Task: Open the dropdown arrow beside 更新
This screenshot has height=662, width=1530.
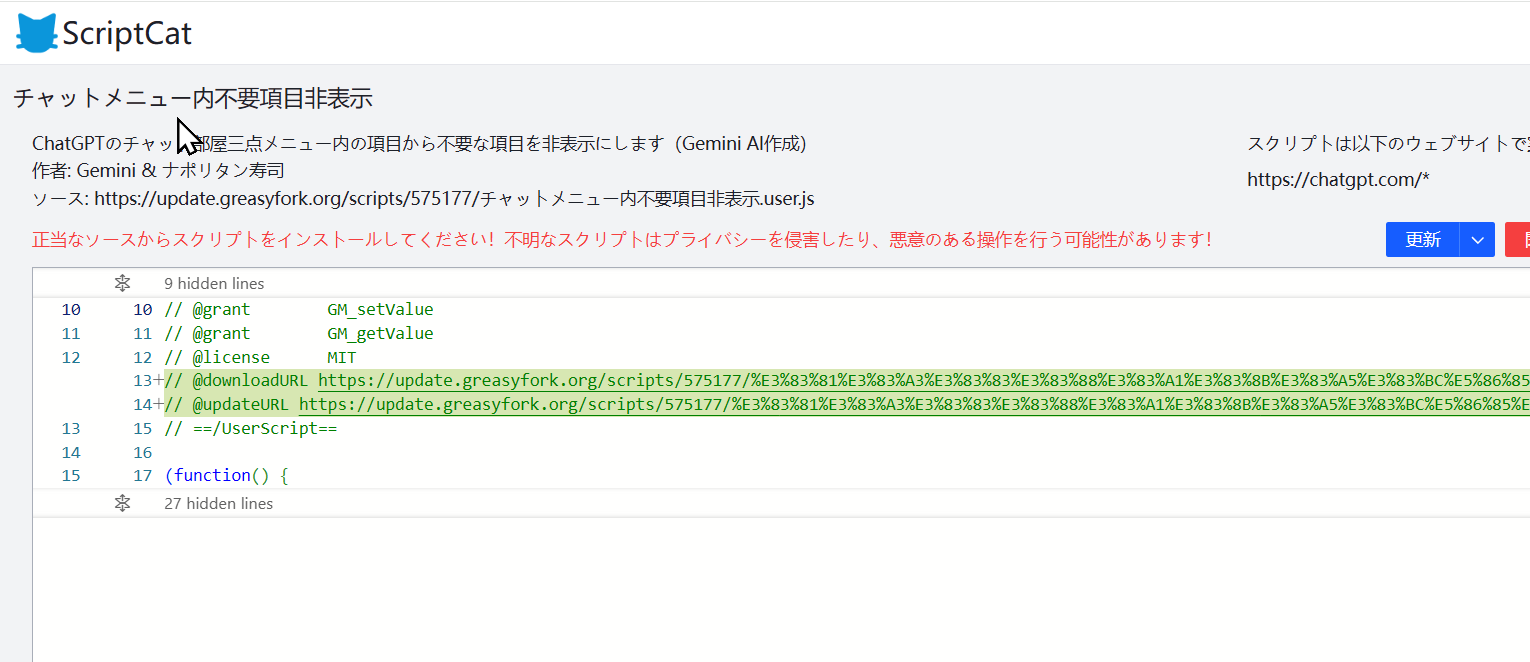Action: click(1477, 240)
